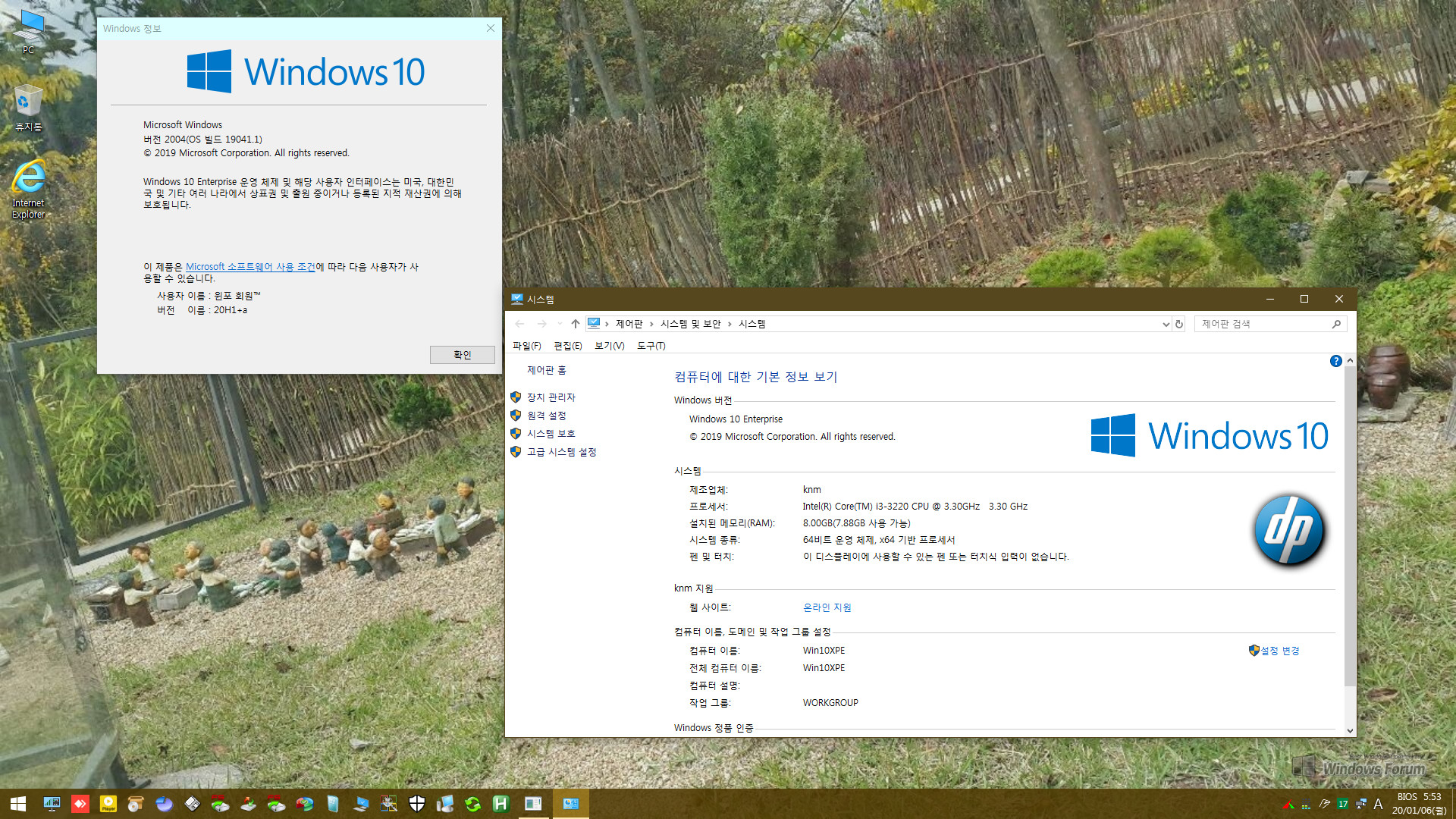Screen dimensions: 1456x819
Task: Open the recent locations dropdown arrow
Action: point(560,324)
